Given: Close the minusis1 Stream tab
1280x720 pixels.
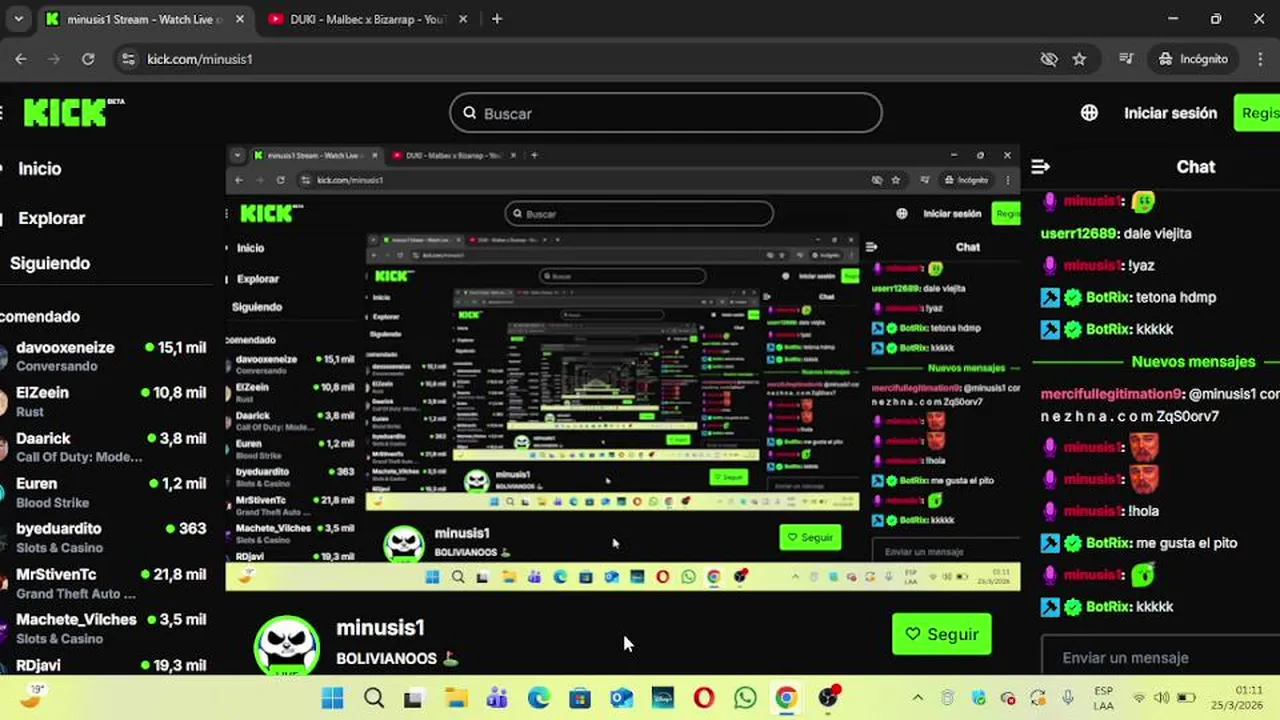Looking at the screenshot, I should click(242, 19).
